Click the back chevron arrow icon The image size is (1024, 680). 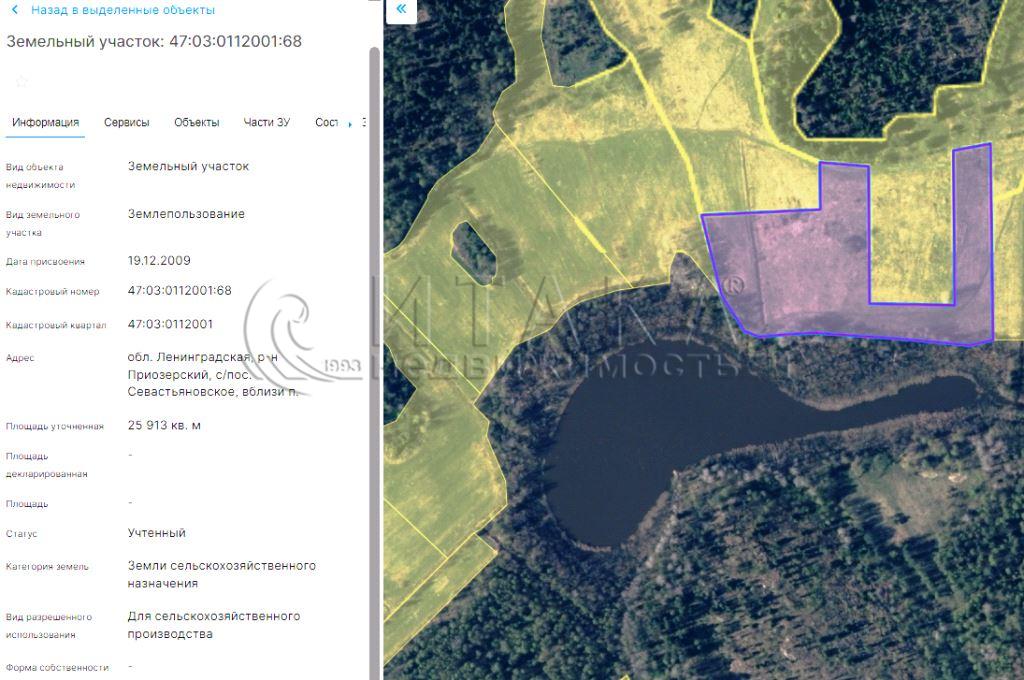point(15,10)
